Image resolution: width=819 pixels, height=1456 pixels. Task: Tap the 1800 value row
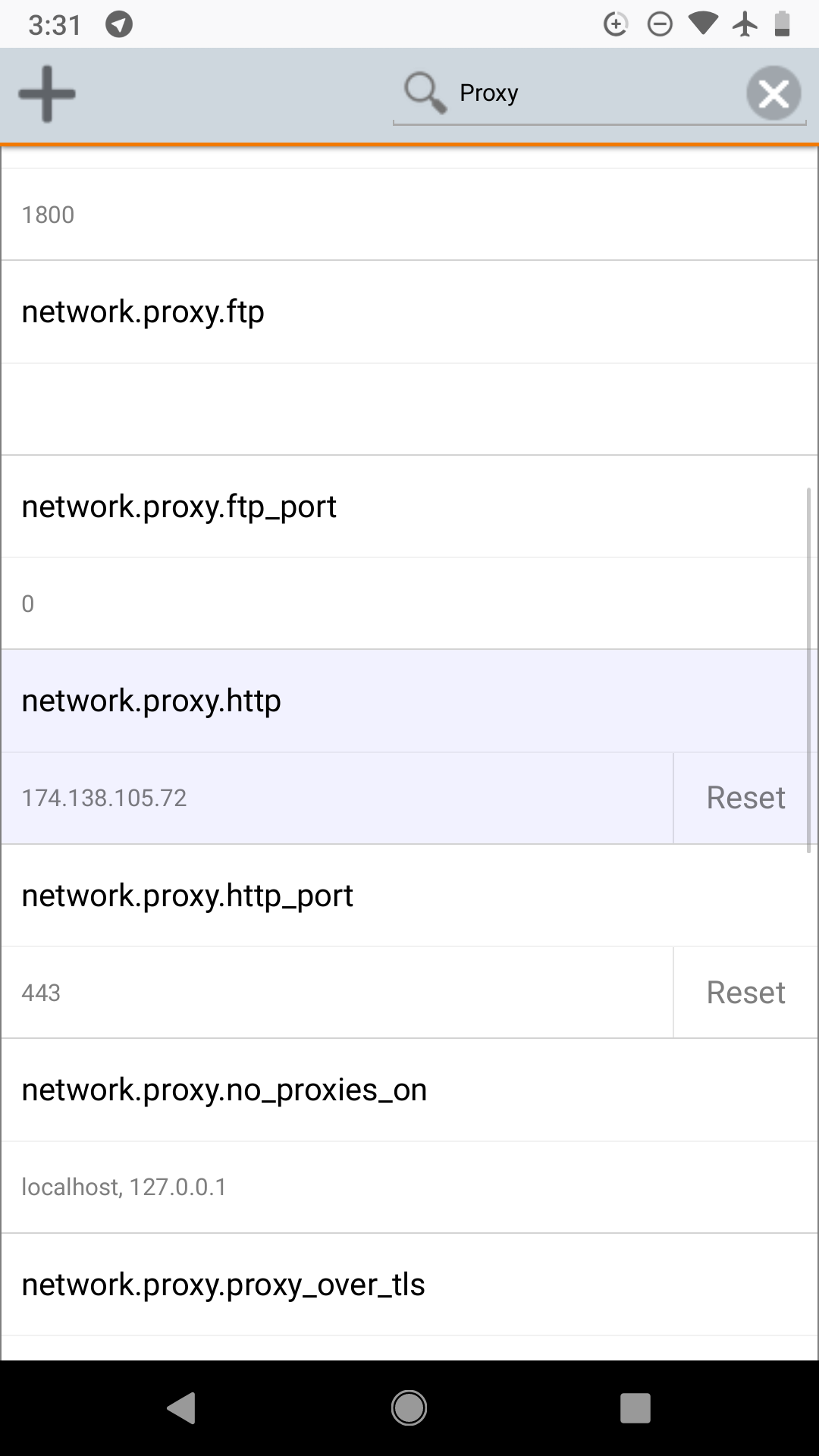pos(49,215)
